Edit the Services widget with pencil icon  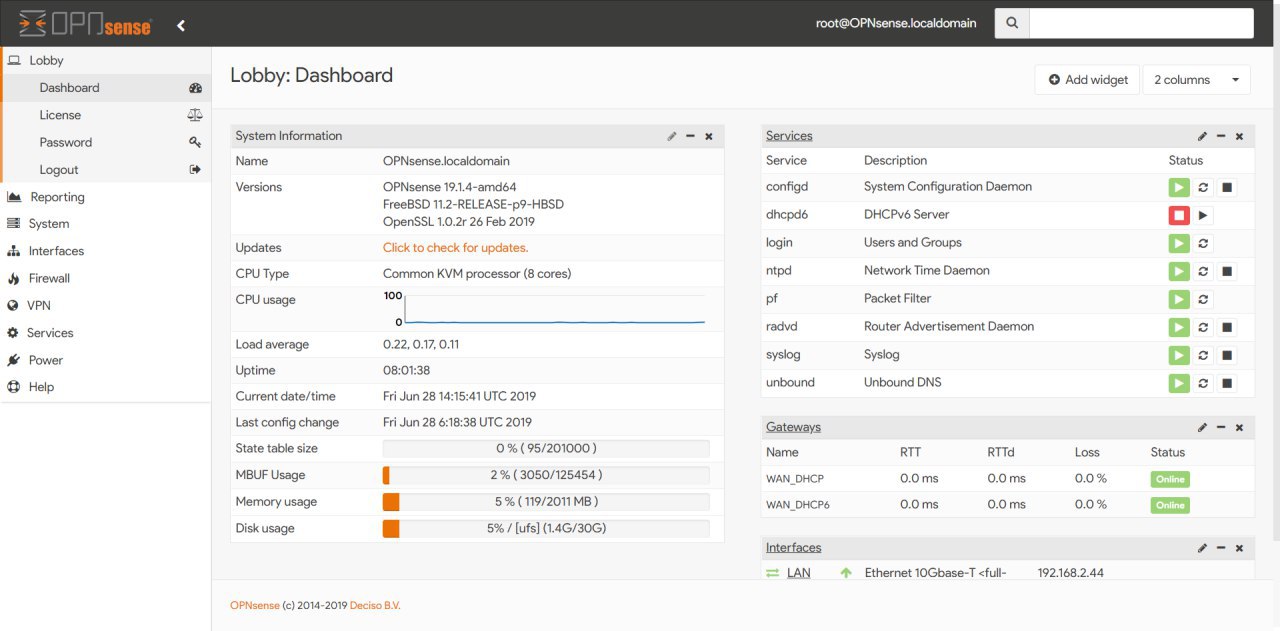(x=1202, y=136)
